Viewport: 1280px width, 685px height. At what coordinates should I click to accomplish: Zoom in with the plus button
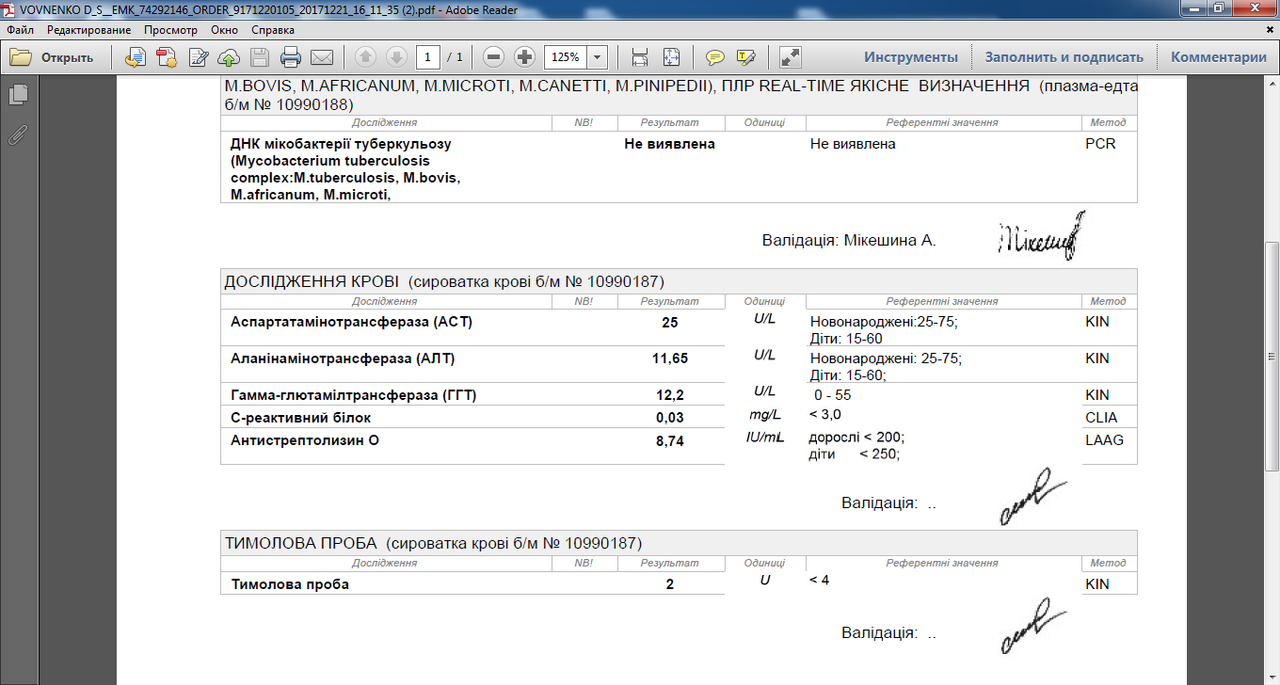tap(524, 57)
